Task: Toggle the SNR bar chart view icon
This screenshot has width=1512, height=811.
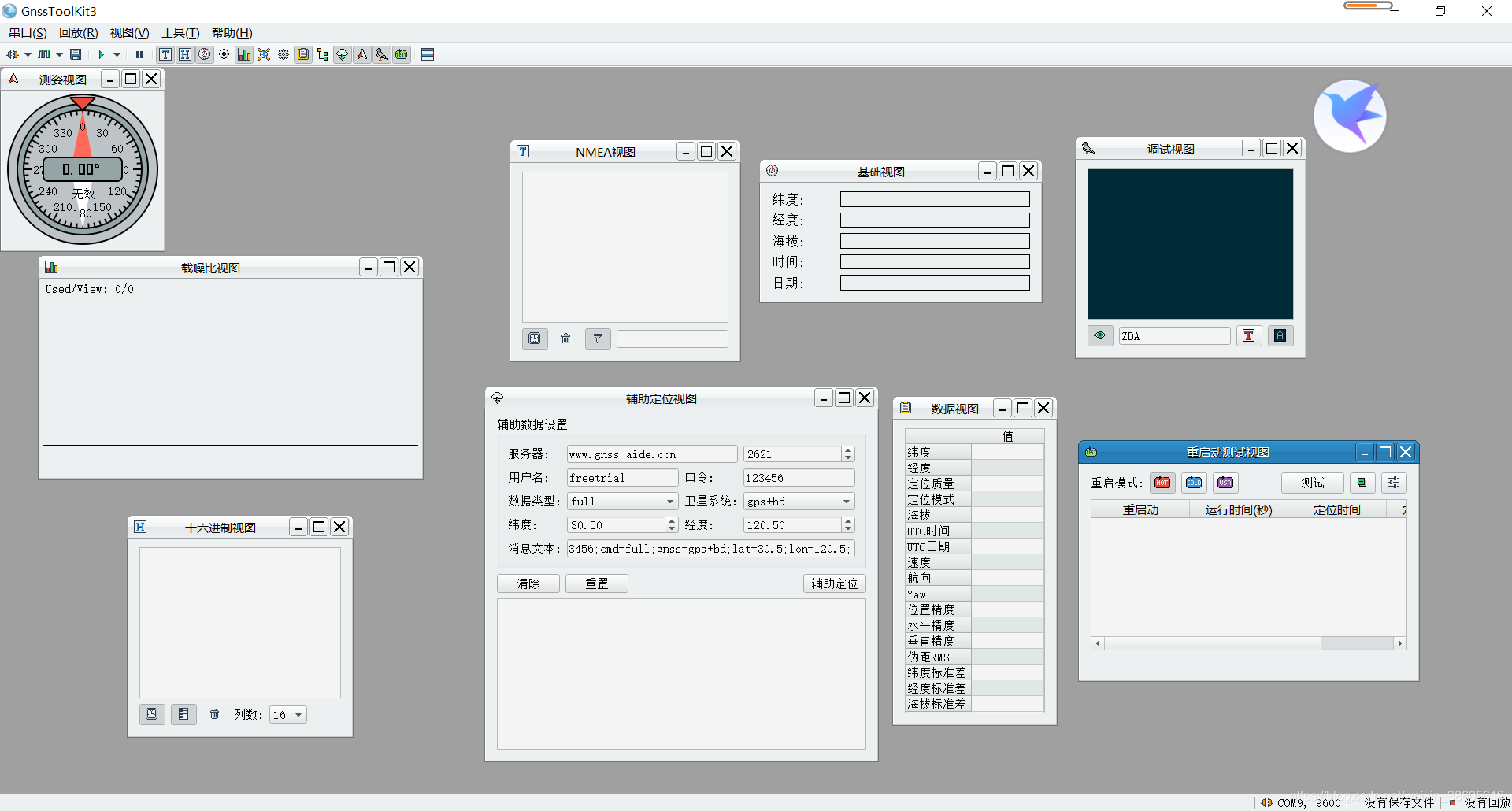Action: pyautogui.click(x=244, y=54)
